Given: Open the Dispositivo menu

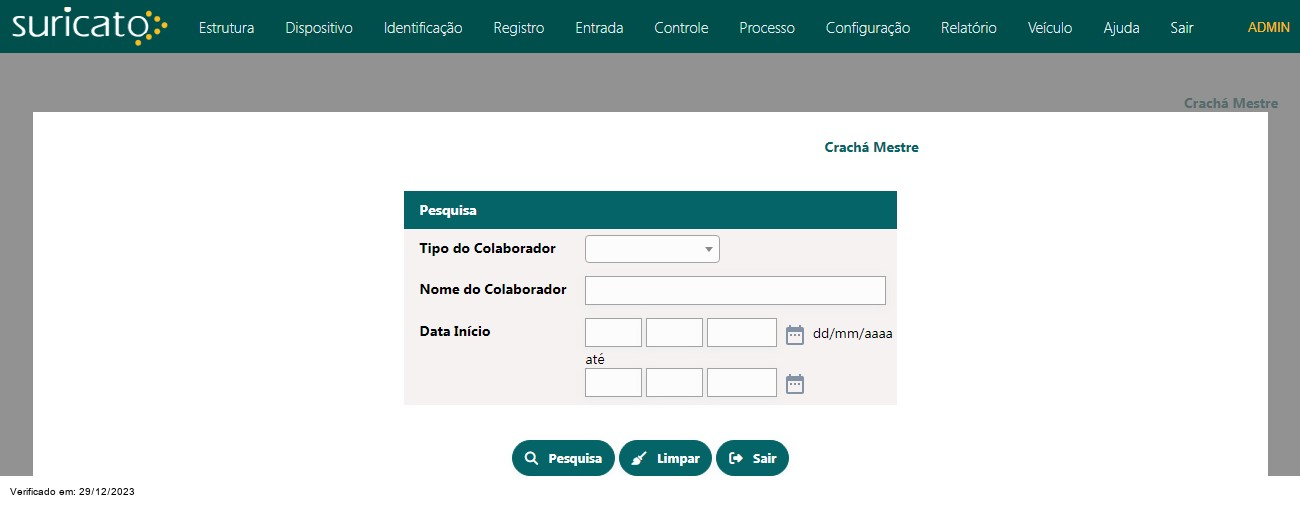Looking at the screenshot, I should coord(319,28).
